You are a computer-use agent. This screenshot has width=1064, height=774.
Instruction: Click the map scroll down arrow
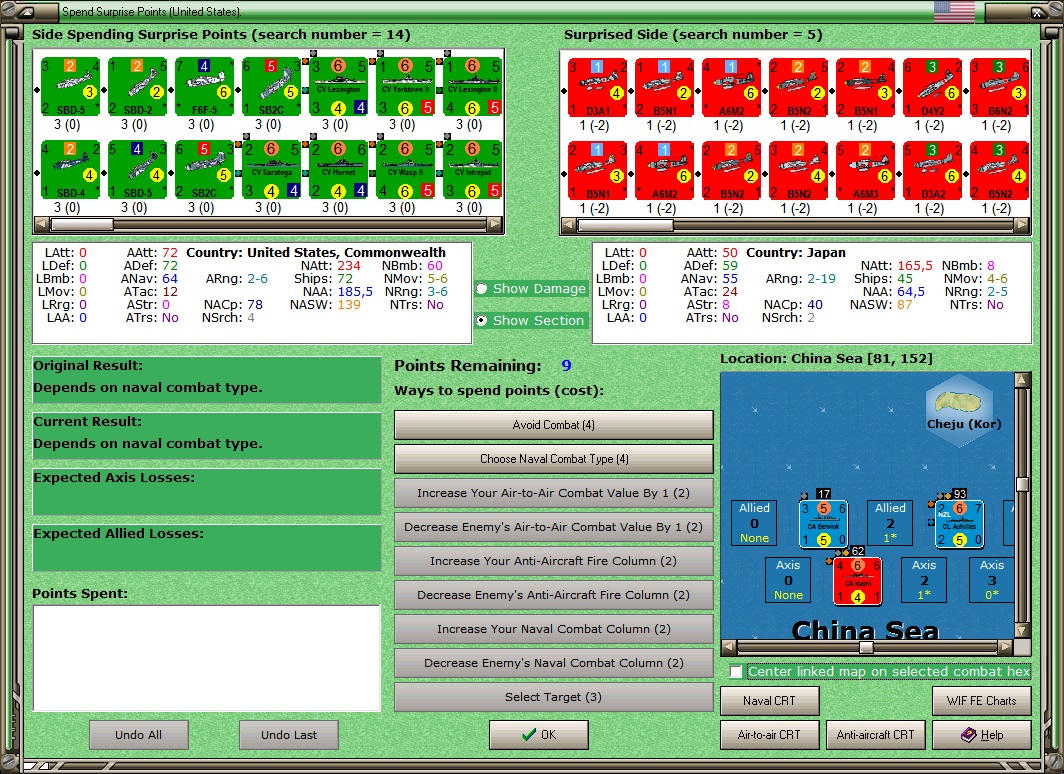pyautogui.click(x=1022, y=630)
